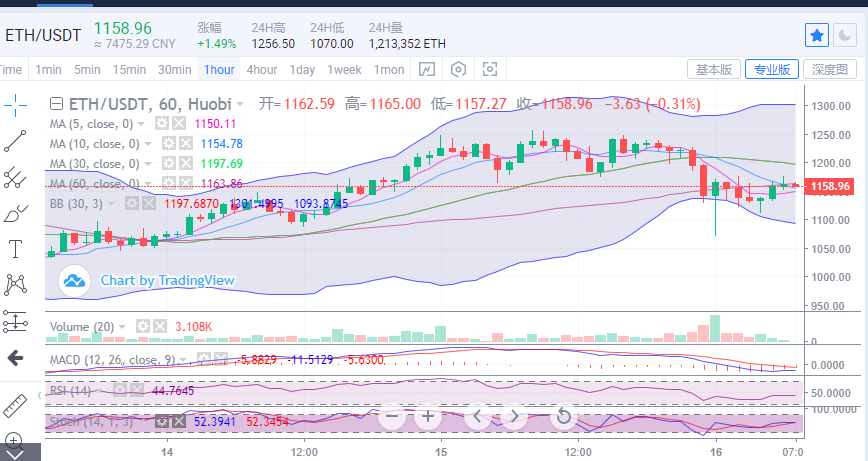Switch to 1week timeframe

pos(344,70)
